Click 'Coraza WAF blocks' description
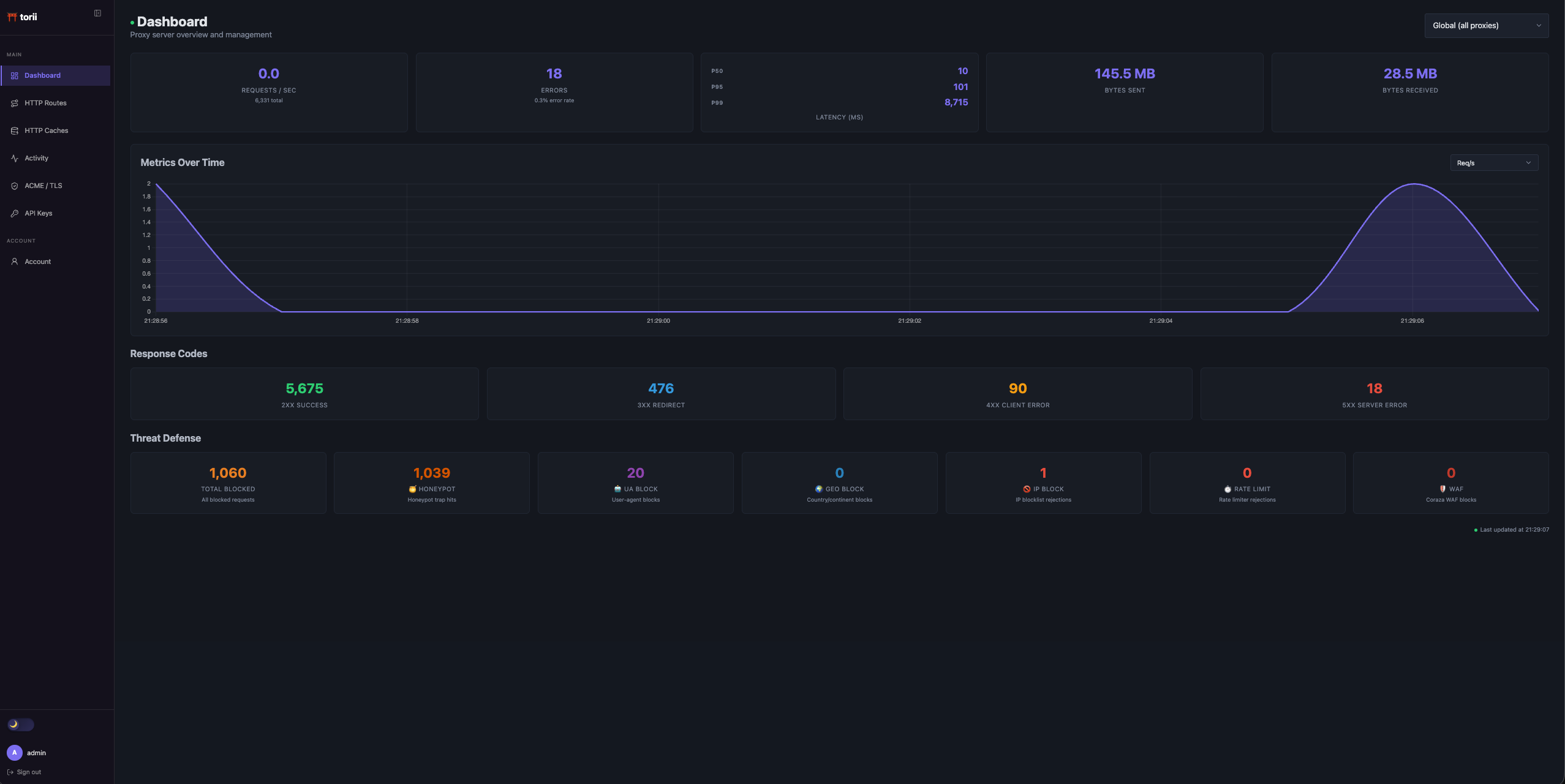 point(1451,500)
